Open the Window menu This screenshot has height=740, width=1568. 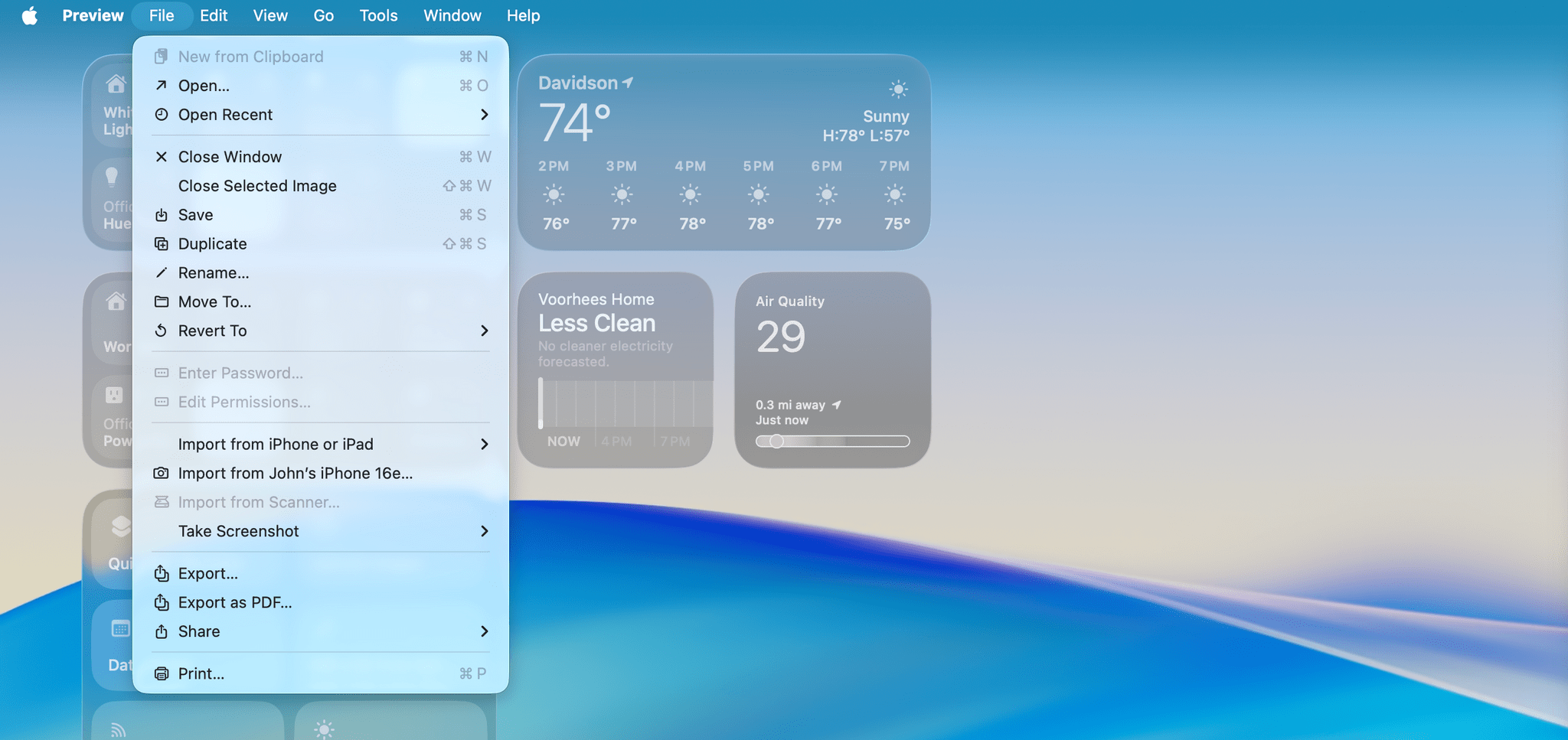click(x=452, y=15)
